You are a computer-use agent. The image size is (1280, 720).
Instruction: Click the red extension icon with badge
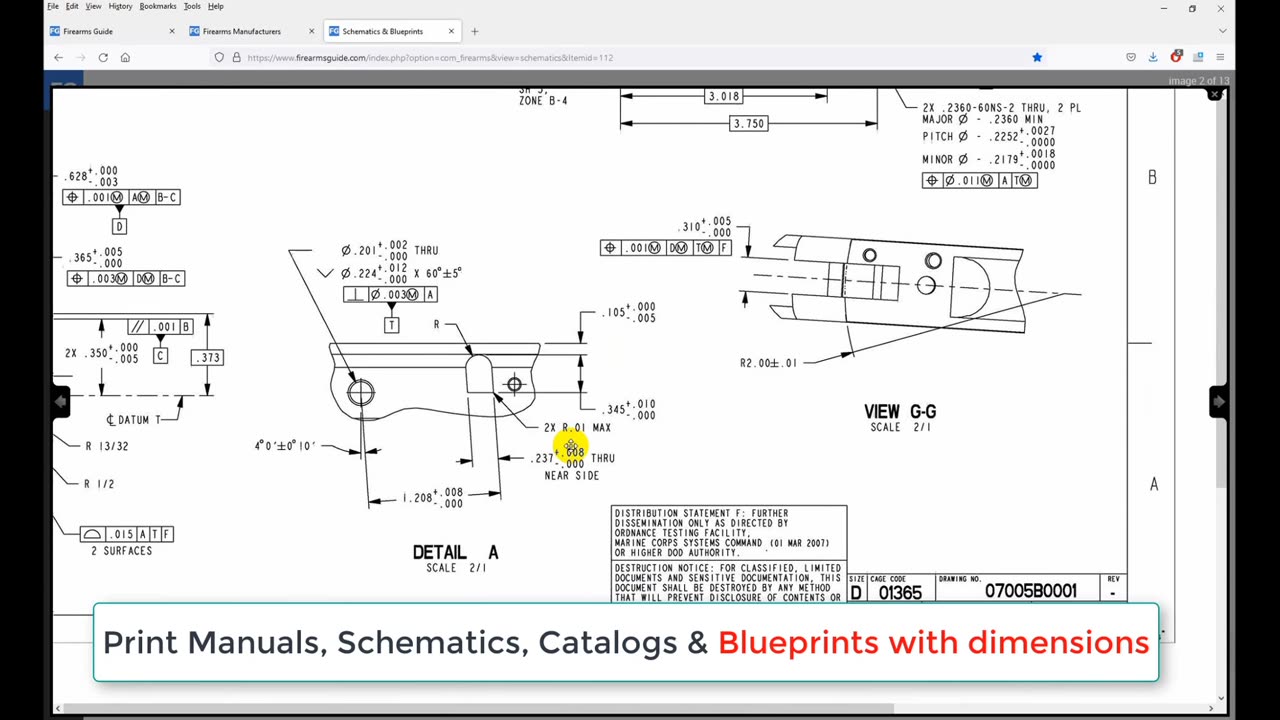pyautogui.click(x=1176, y=57)
